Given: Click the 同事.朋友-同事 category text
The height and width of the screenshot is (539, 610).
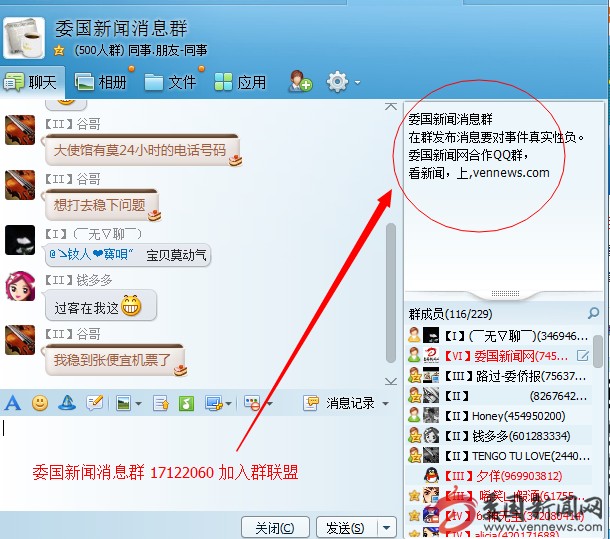Looking at the screenshot, I should (168, 50).
